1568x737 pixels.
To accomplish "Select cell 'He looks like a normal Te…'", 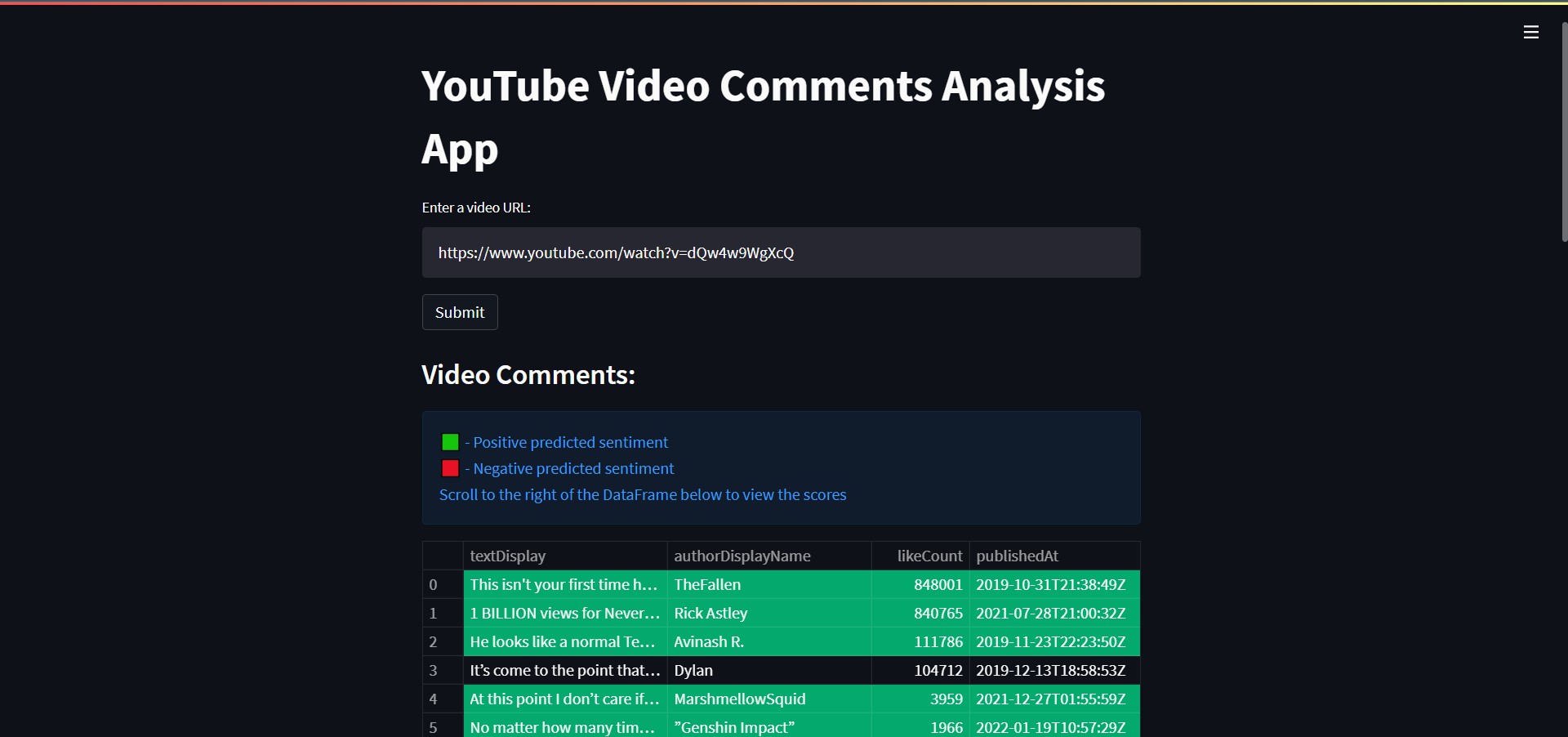I will coord(565,641).
